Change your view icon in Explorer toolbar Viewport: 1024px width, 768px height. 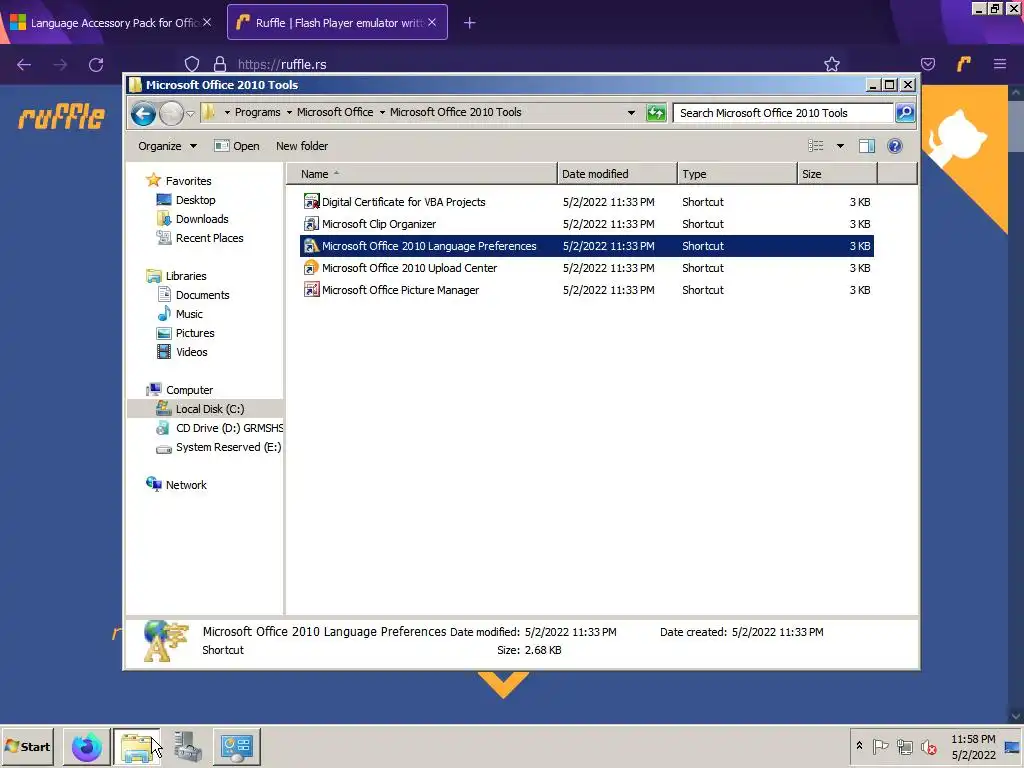(x=816, y=146)
